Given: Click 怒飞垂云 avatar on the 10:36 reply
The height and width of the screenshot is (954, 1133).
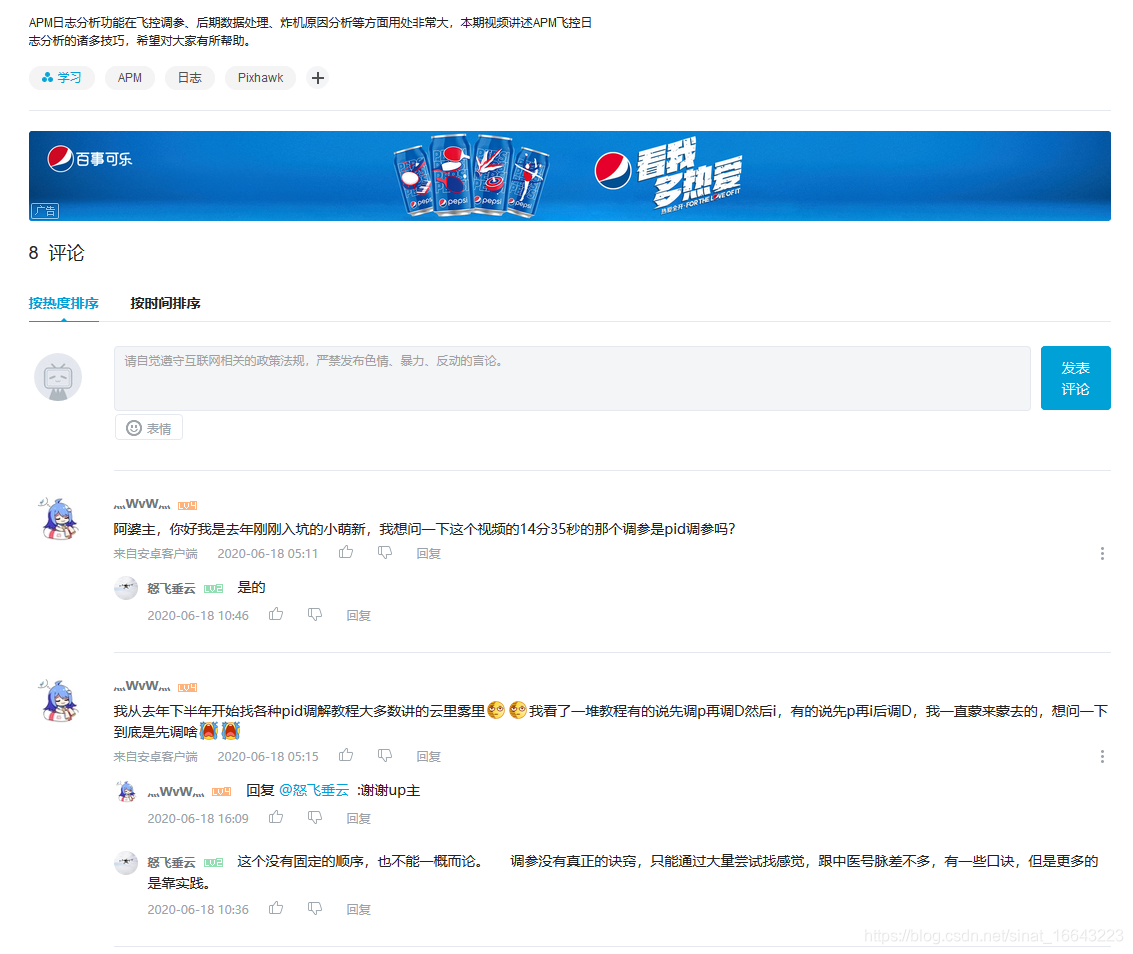Looking at the screenshot, I should click(x=126, y=862).
